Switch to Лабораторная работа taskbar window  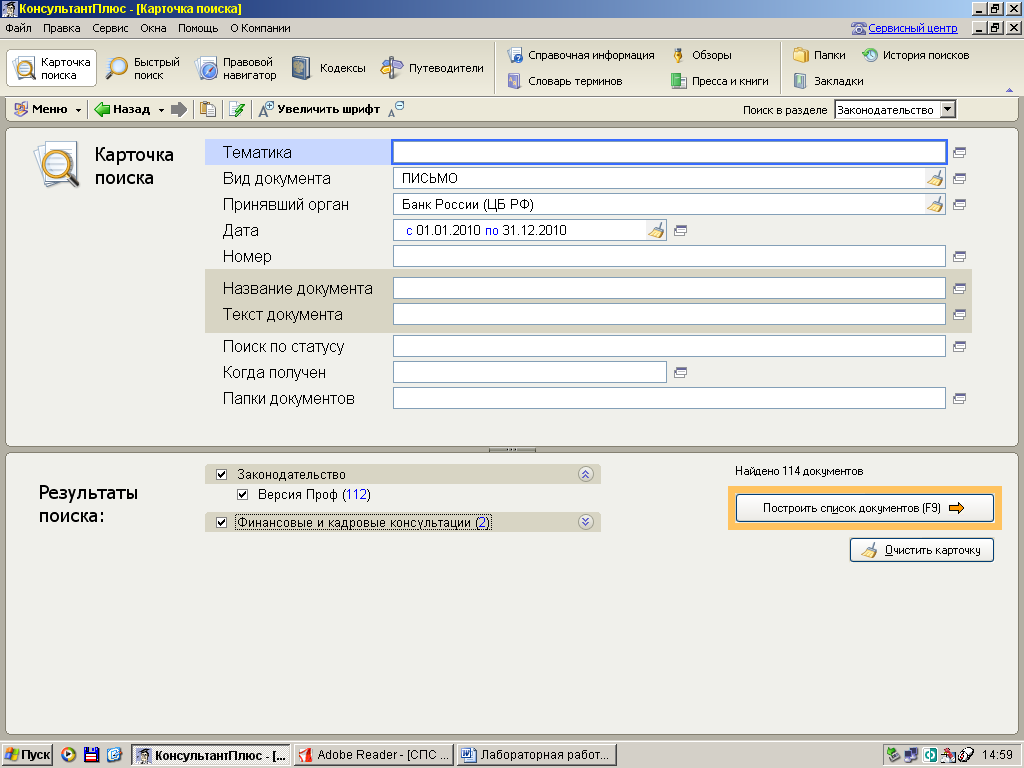coord(537,755)
